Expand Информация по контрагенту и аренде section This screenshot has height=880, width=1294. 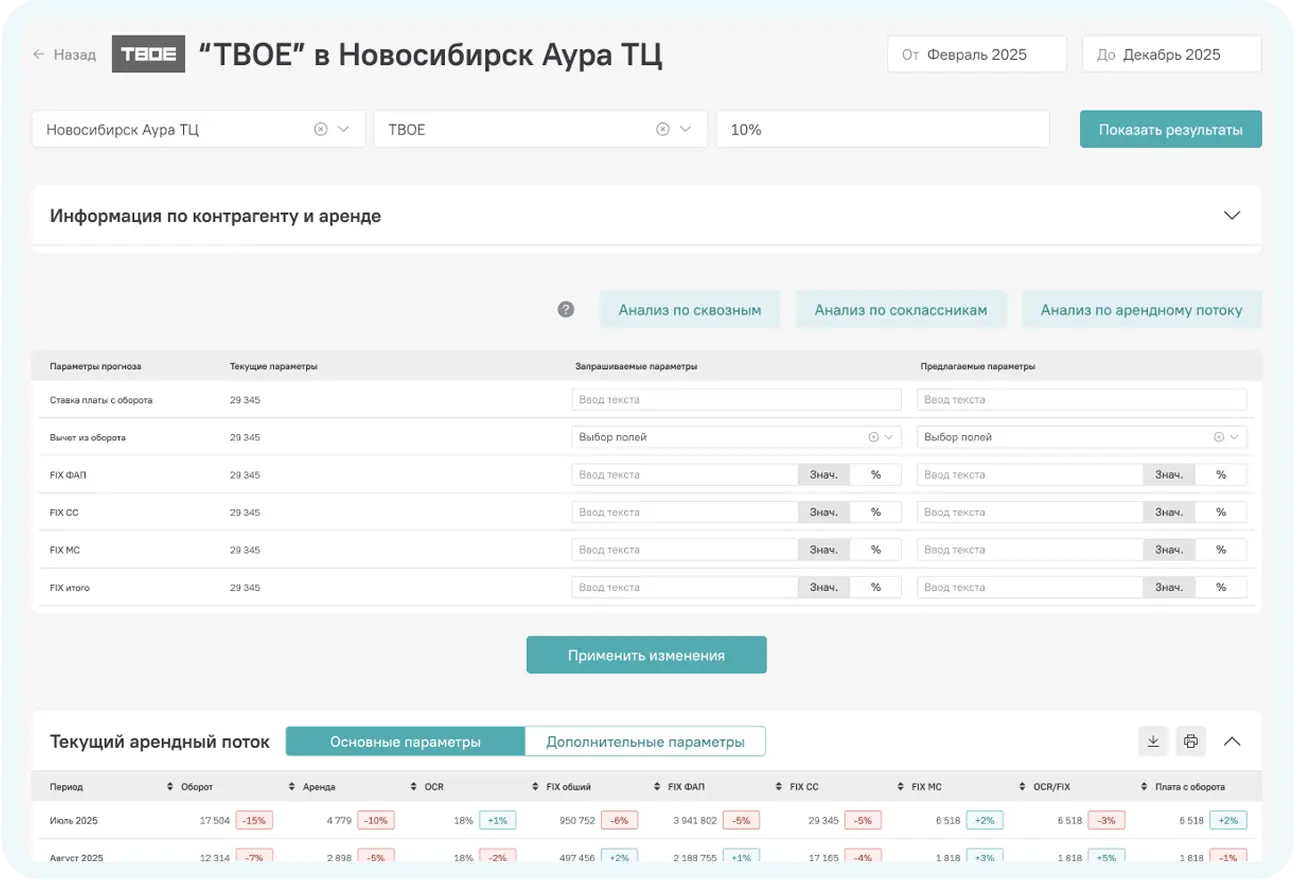[x=1232, y=216]
